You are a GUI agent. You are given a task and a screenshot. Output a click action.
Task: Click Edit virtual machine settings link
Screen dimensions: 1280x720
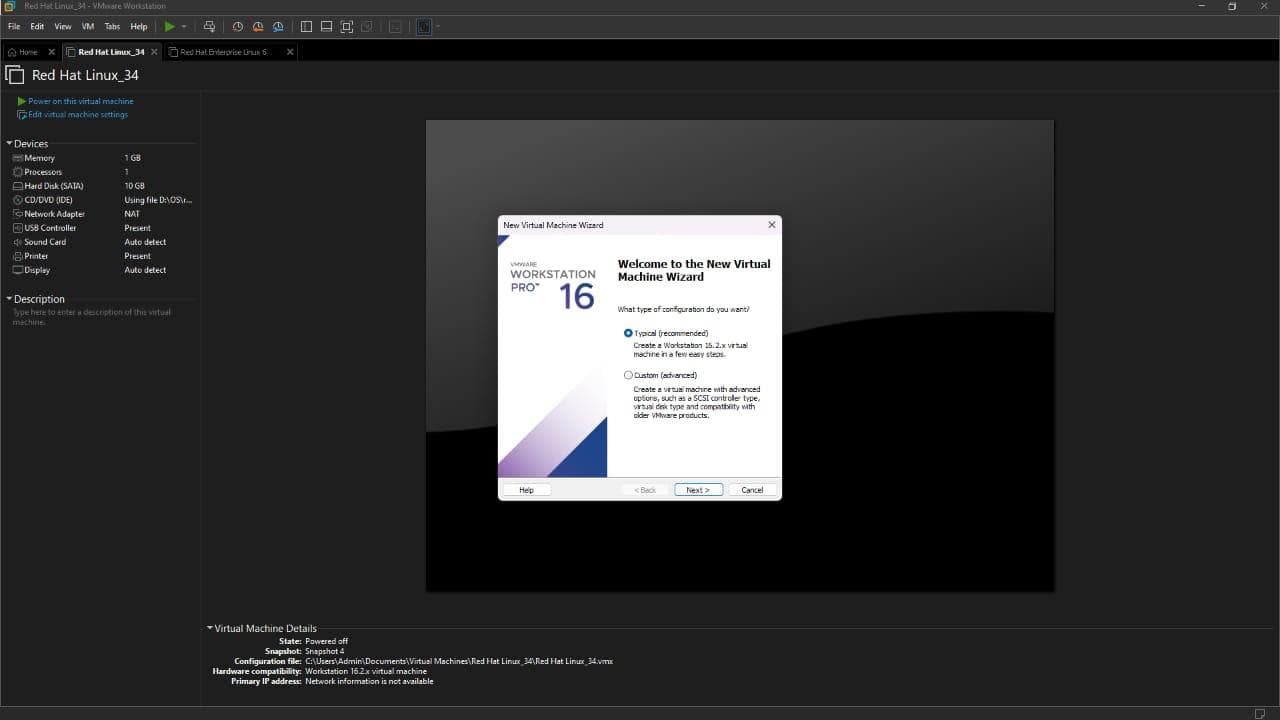78,115
